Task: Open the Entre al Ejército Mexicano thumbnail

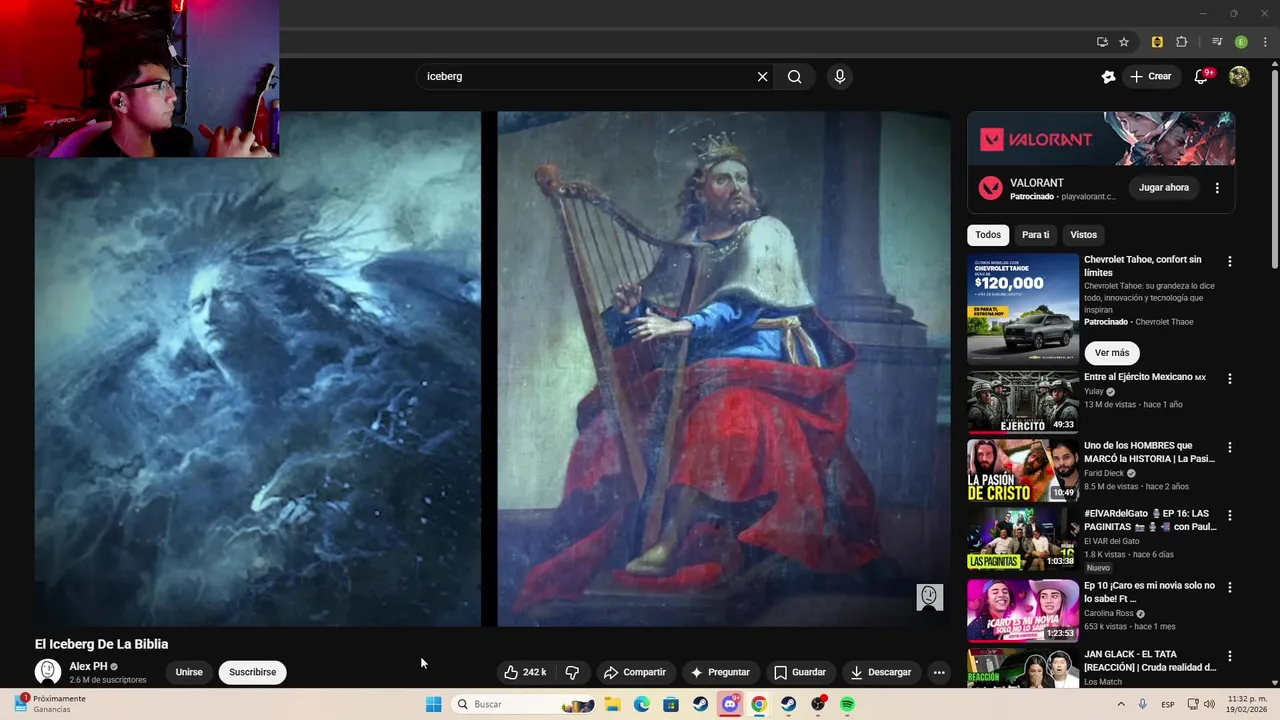Action: point(1023,402)
